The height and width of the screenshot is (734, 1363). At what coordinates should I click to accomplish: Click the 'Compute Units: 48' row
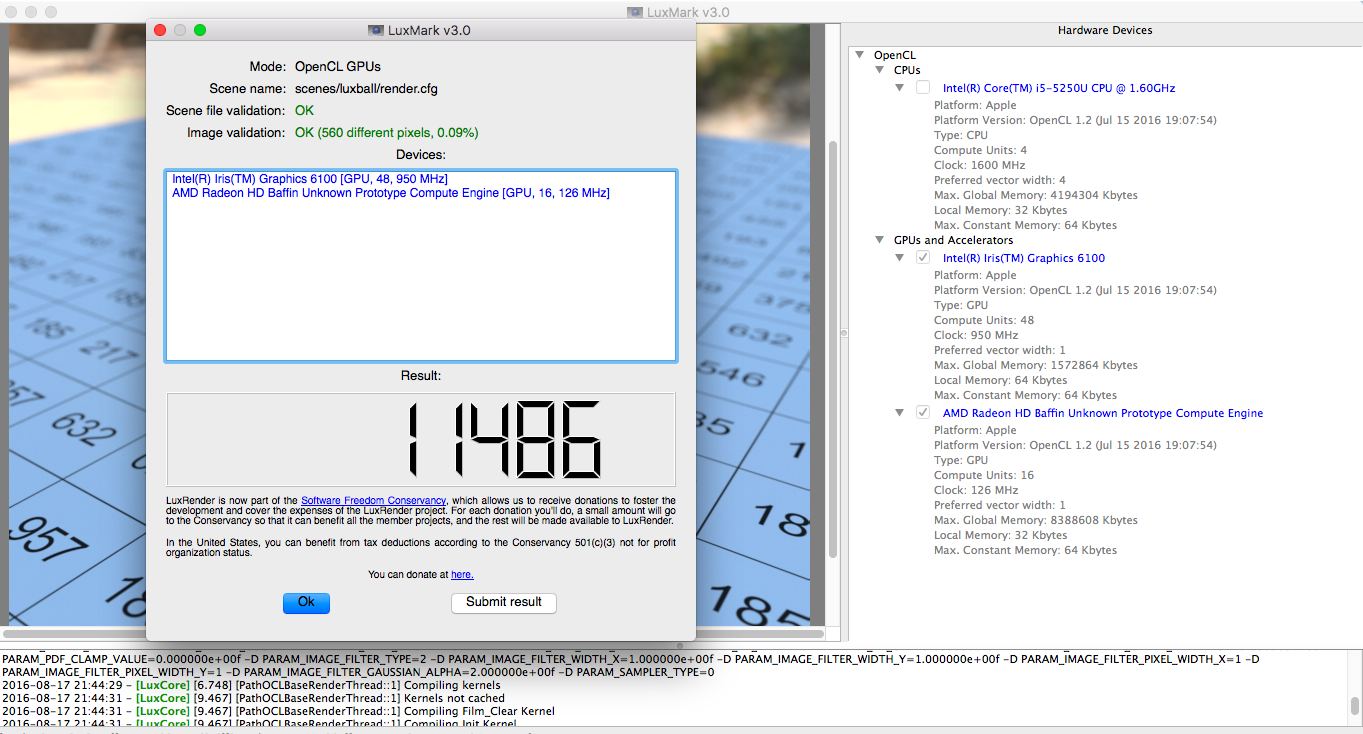(x=984, y=320)
